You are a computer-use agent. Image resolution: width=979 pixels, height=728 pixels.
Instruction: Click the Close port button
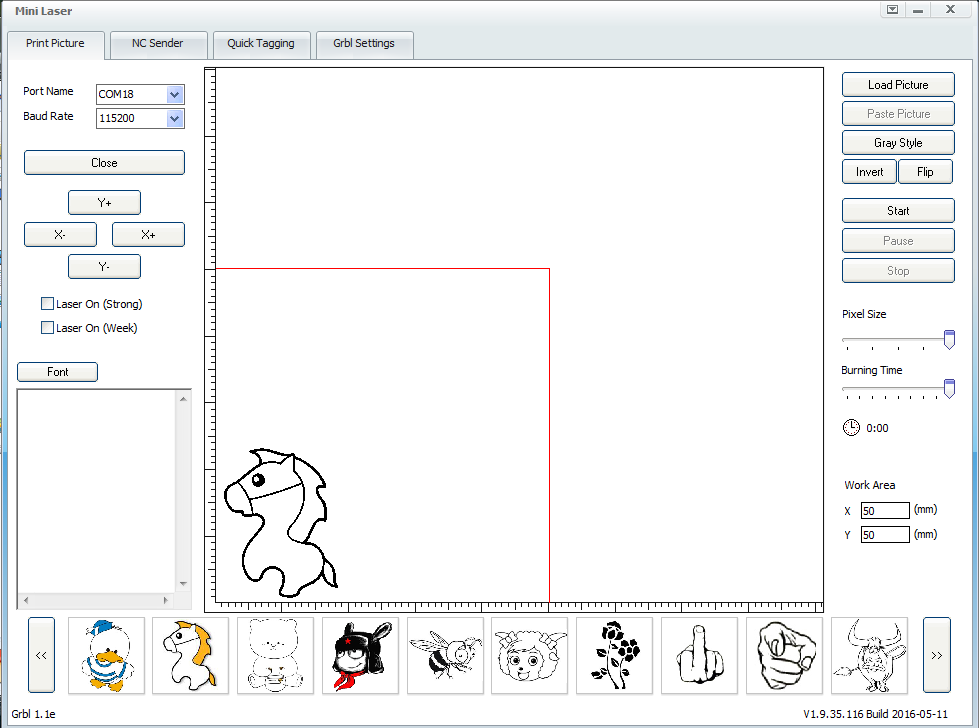104,162
